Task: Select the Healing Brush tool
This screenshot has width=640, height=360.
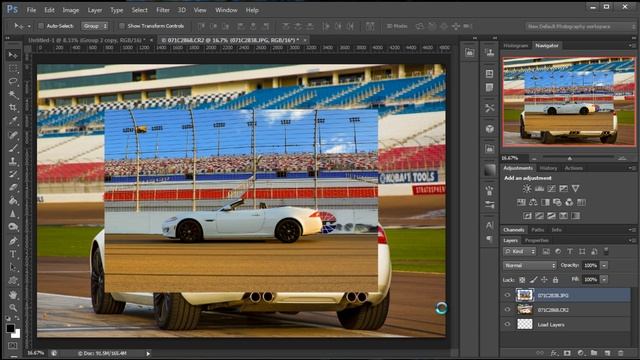Action: point(13,135)
